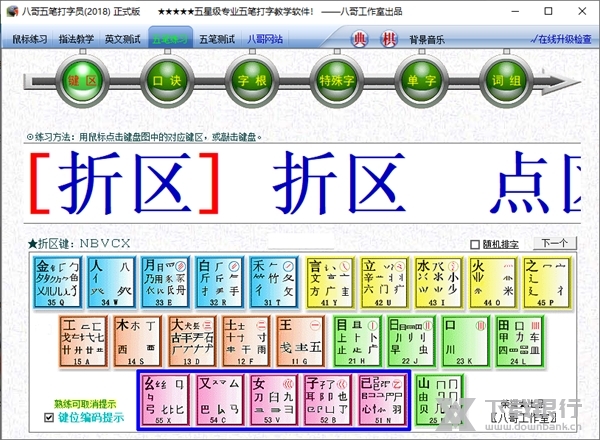This screenshot has height=440, width=600.
Task: Click the 键区 green round button
Action: (83, 81)
